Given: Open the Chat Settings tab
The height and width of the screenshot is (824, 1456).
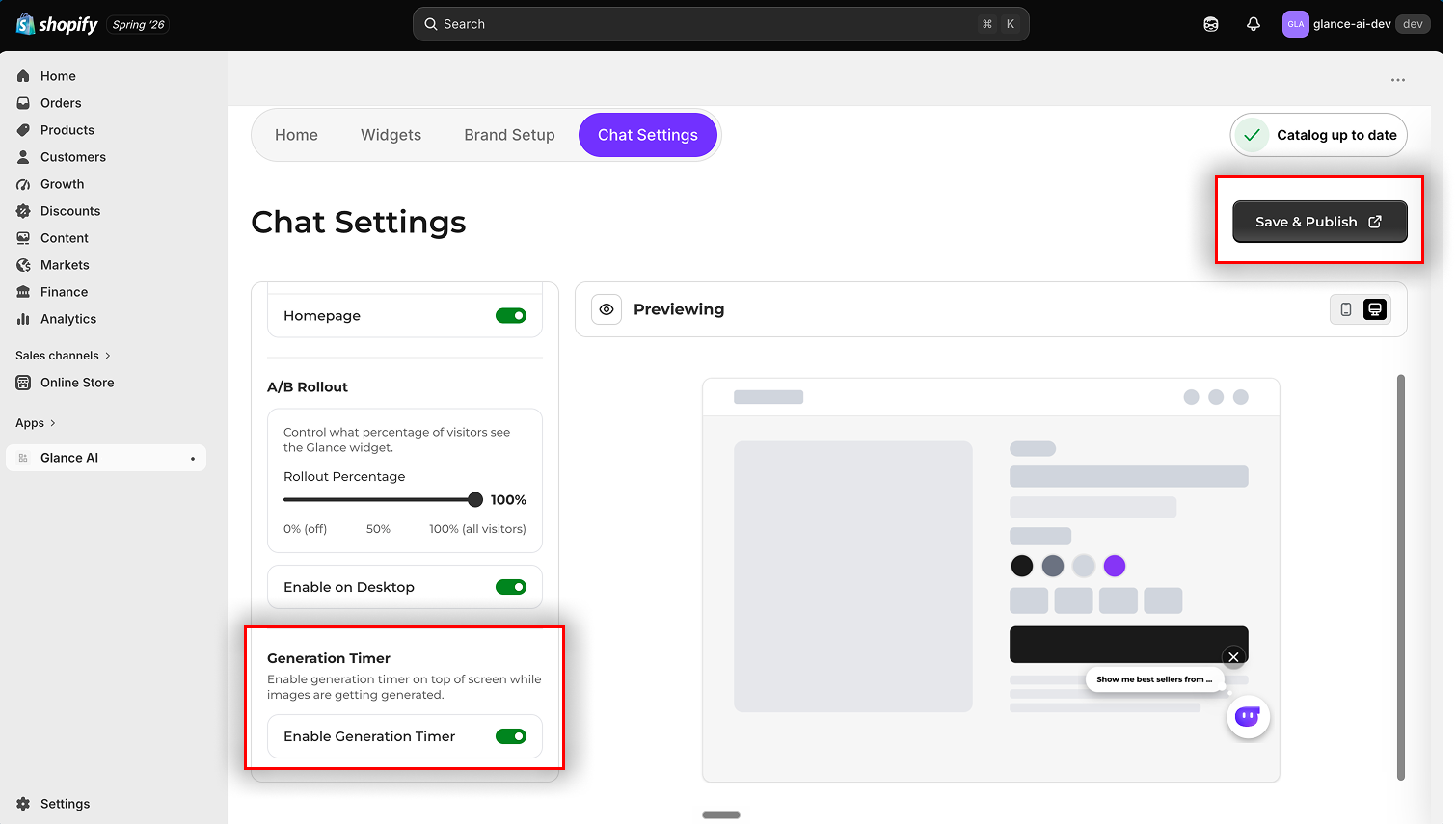Looking at the screenshot, I should pyautogui.click(x=648, y=135).
